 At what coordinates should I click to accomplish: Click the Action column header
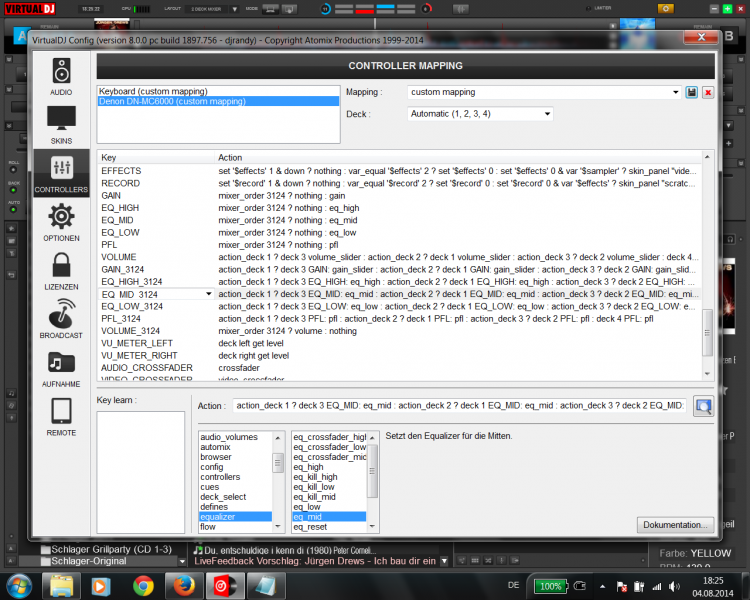coord(458,157)
